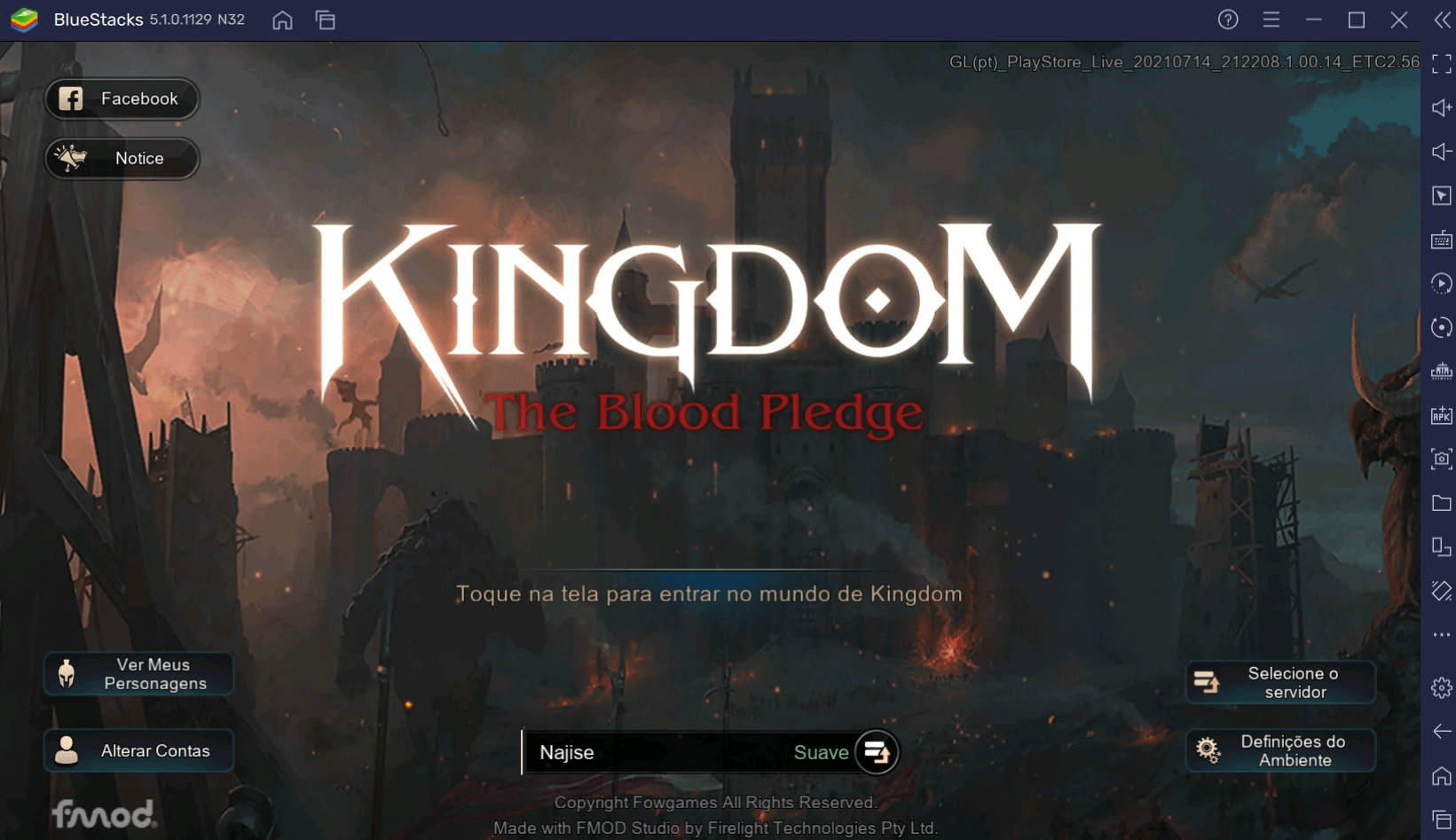Toggle fullscreen mode icon in sidebar
Screen dimensions: 1456x840
point(1442,64)
